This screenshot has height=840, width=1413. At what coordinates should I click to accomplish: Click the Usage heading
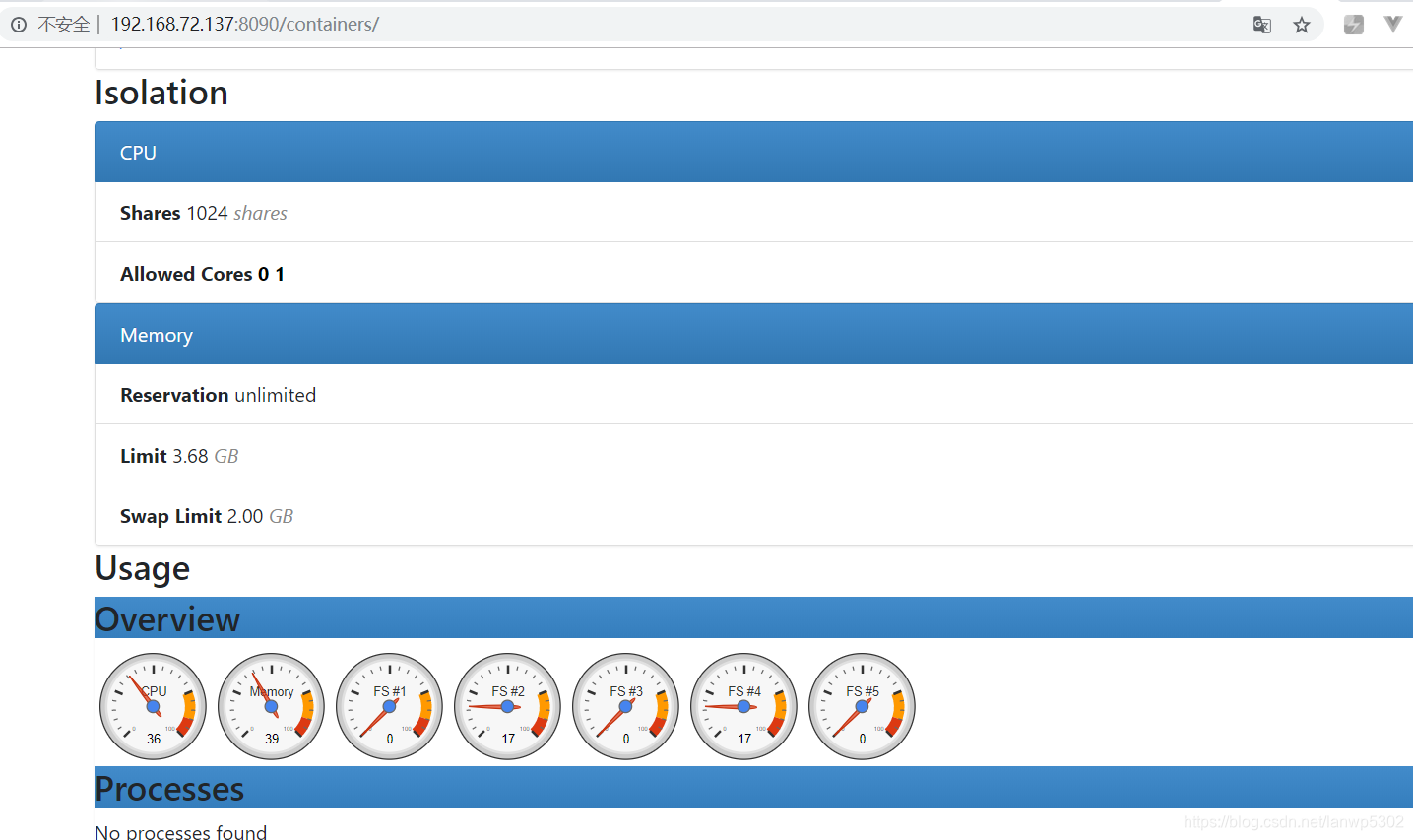(143, 569)
